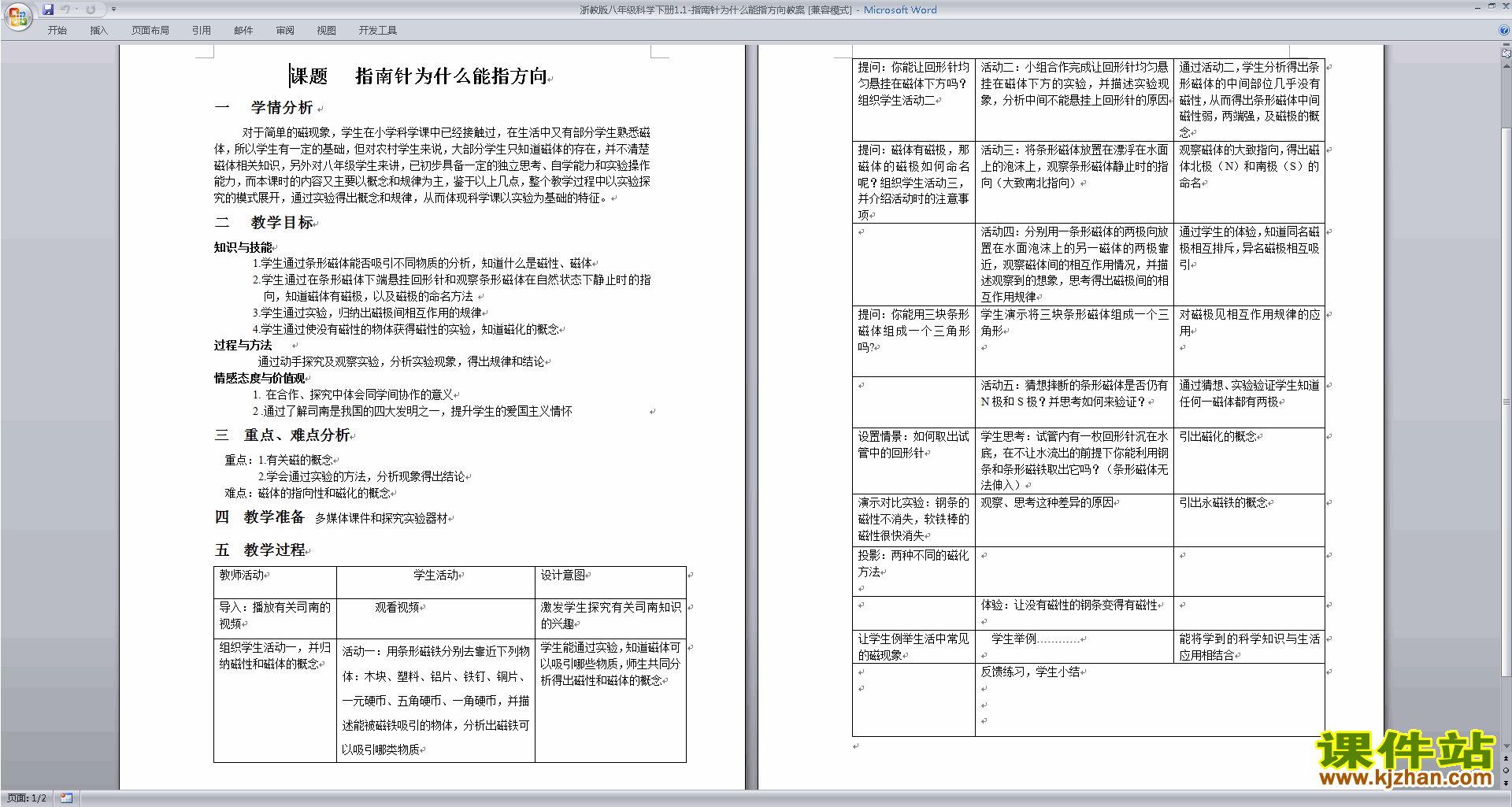The width and height of the screenshot is (1512, 807).
Task: Expand Customize Quick Access Toolbar dropdown
Action: point(113,9)
